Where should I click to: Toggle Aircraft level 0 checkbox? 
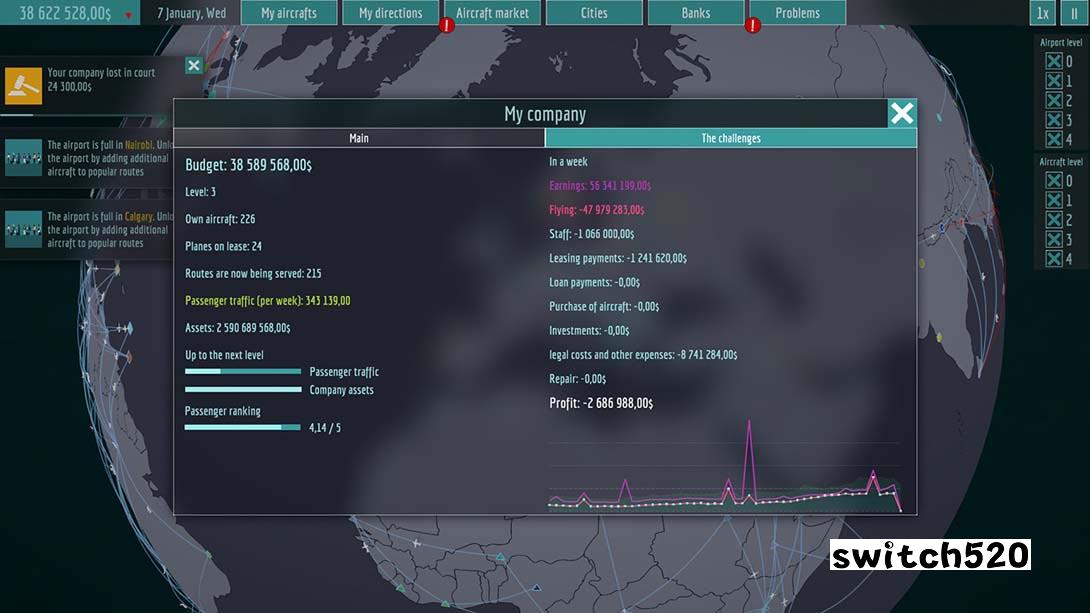tap(1054, 181)
